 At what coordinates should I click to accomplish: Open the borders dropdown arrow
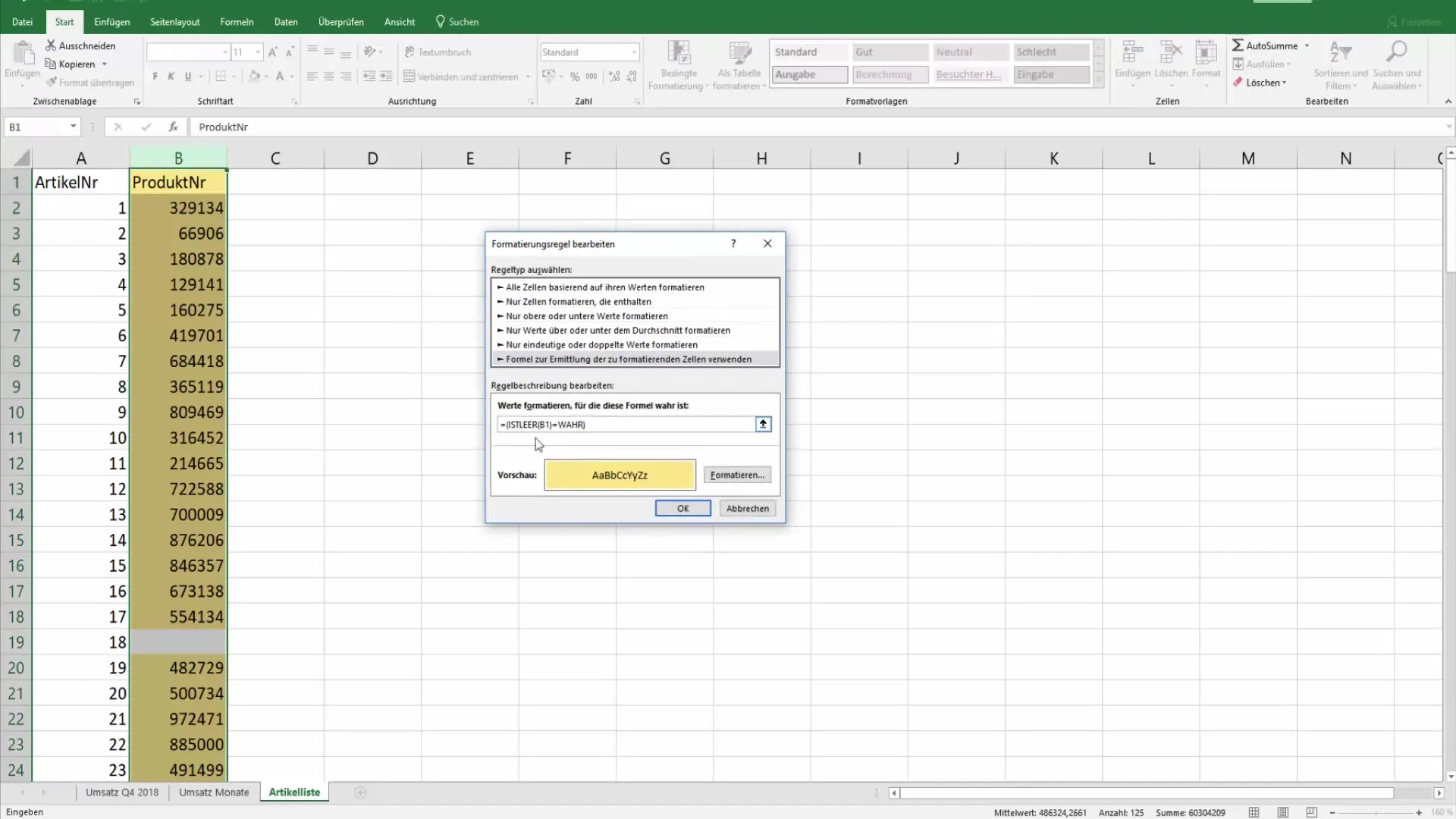point(234,77)
